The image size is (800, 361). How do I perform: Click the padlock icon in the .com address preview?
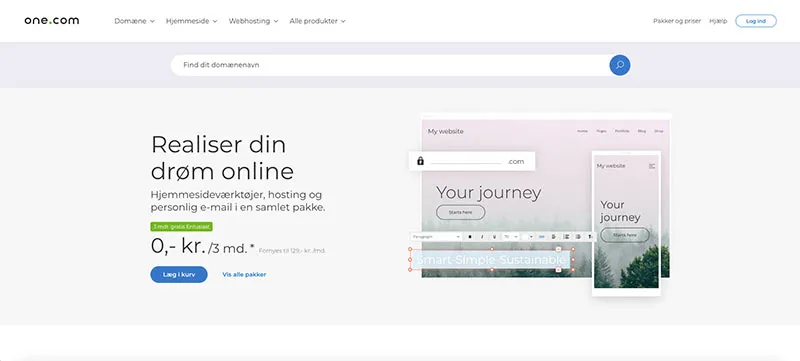coord(420,161)
